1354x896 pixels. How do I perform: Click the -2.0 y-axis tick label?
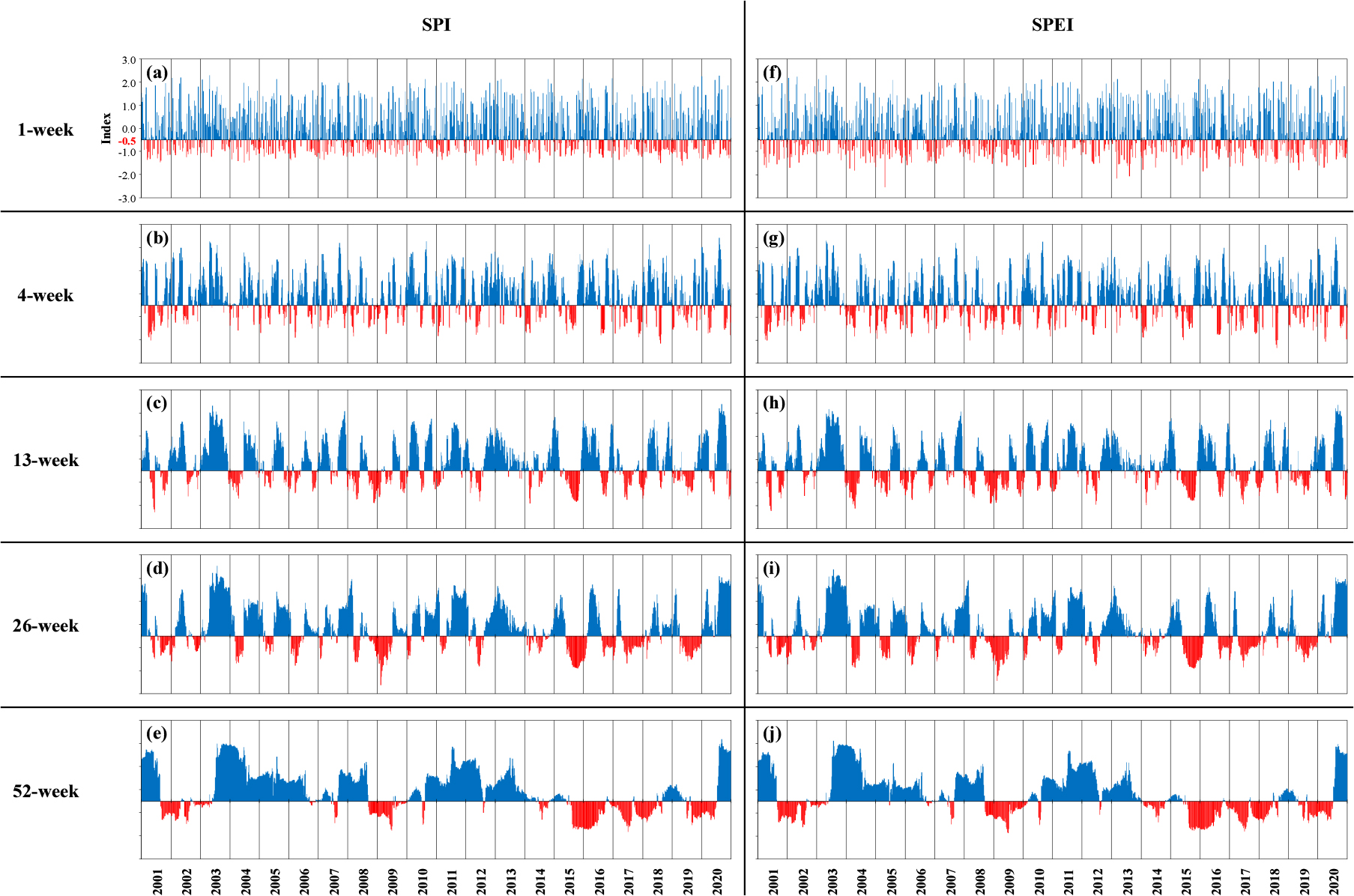[x=127, y=175]
